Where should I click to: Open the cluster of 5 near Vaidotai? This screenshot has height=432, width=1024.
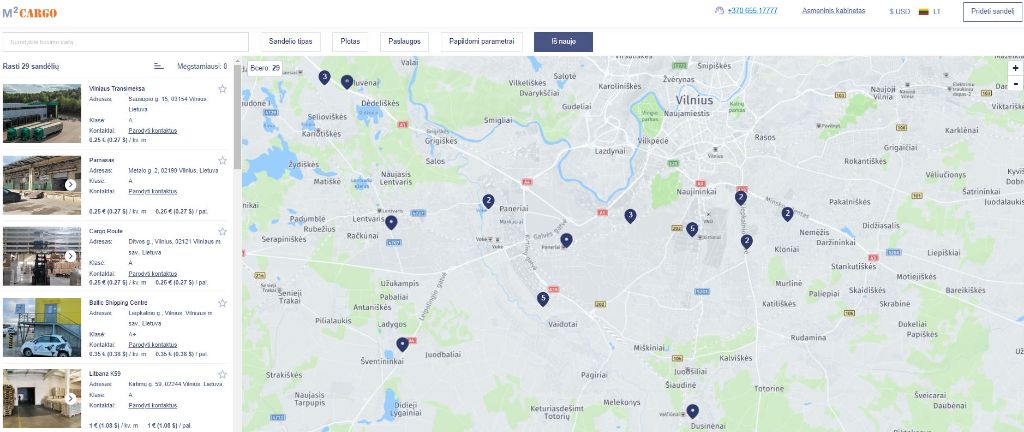pos(542,299)
